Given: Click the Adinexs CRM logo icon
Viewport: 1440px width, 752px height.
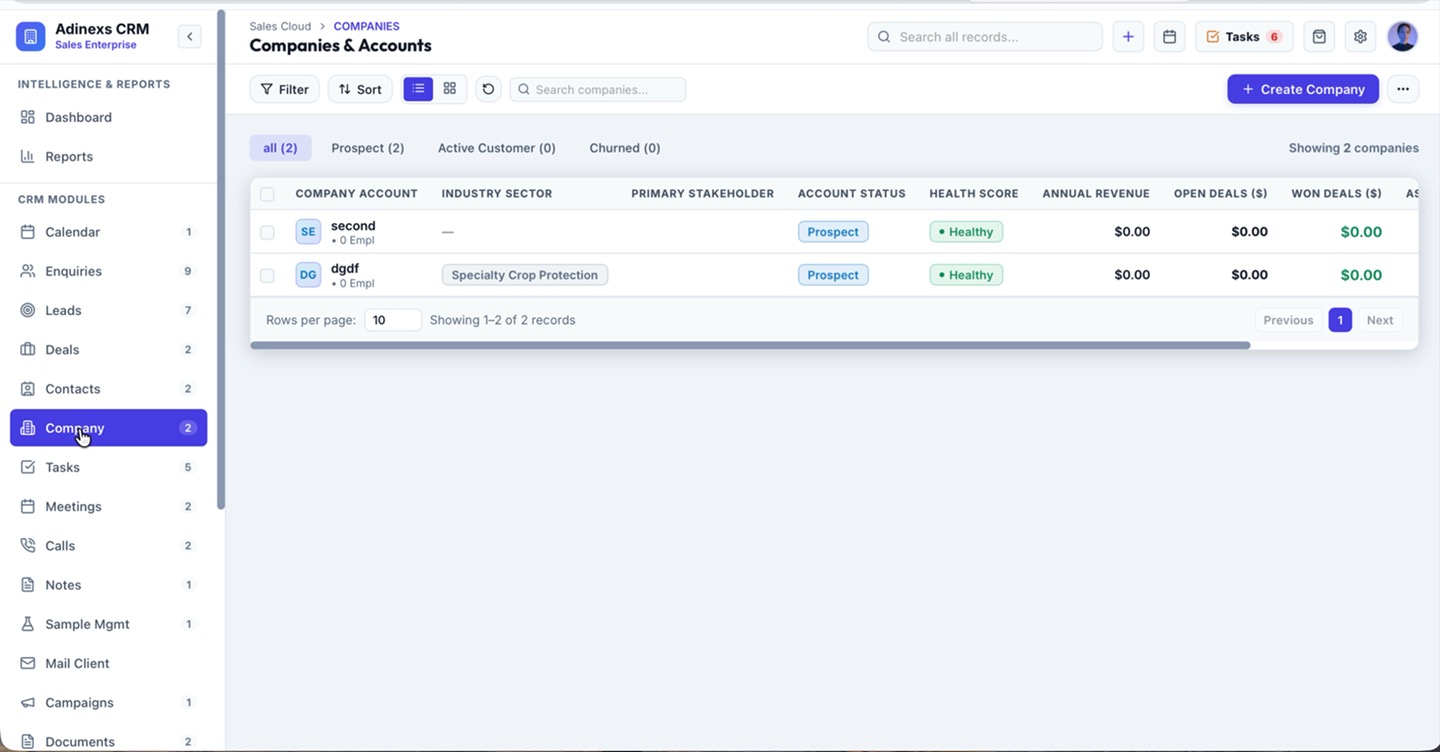Looking at the screenshot, I should coord(30,37).
